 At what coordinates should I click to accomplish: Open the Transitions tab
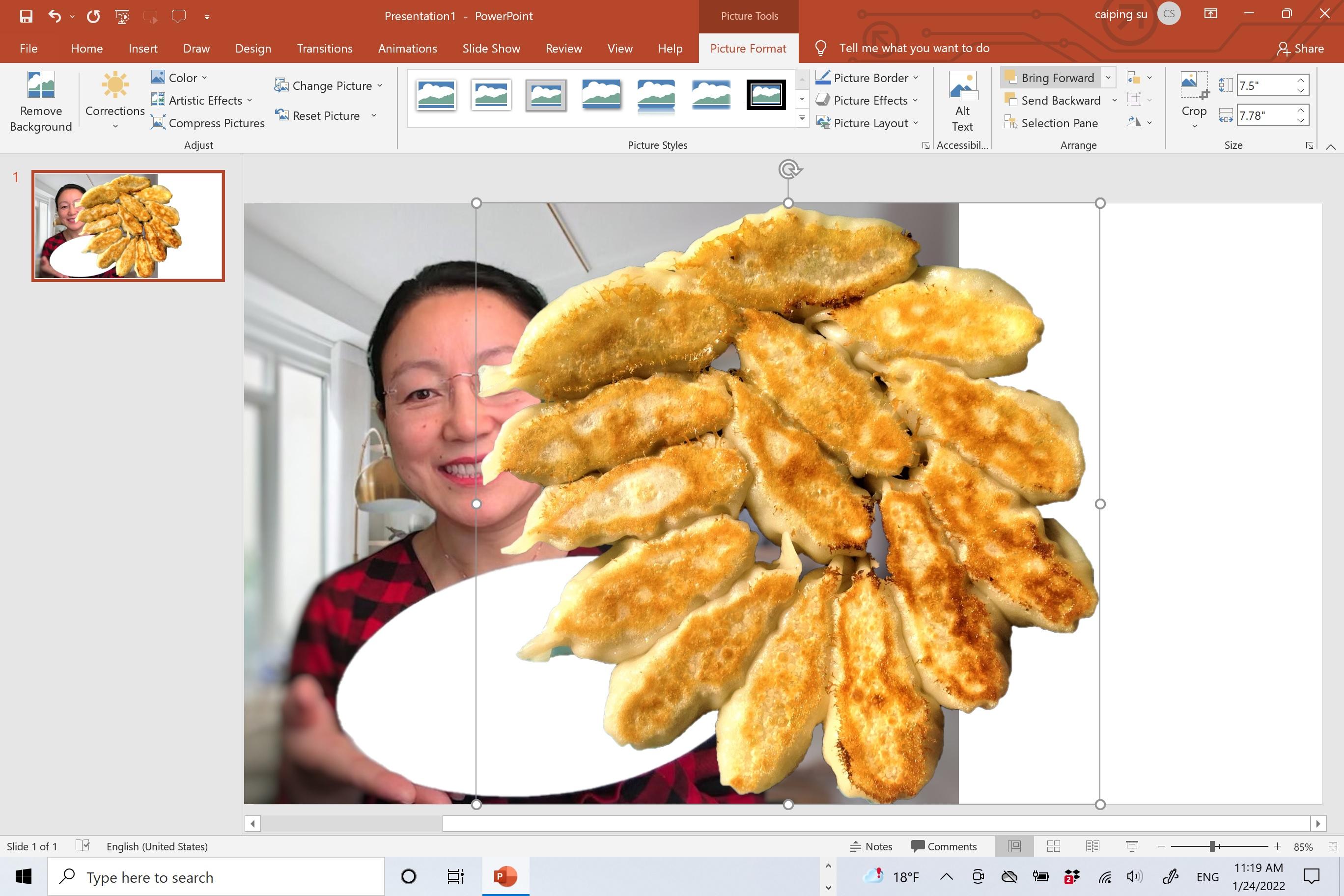[x=324, y=49]
